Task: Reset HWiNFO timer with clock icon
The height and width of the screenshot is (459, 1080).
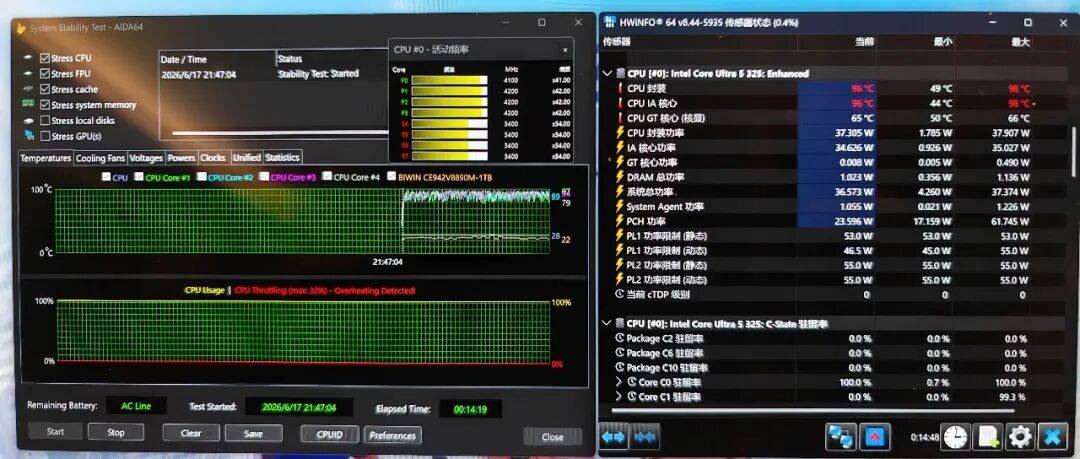Action: tap(956, 437)
